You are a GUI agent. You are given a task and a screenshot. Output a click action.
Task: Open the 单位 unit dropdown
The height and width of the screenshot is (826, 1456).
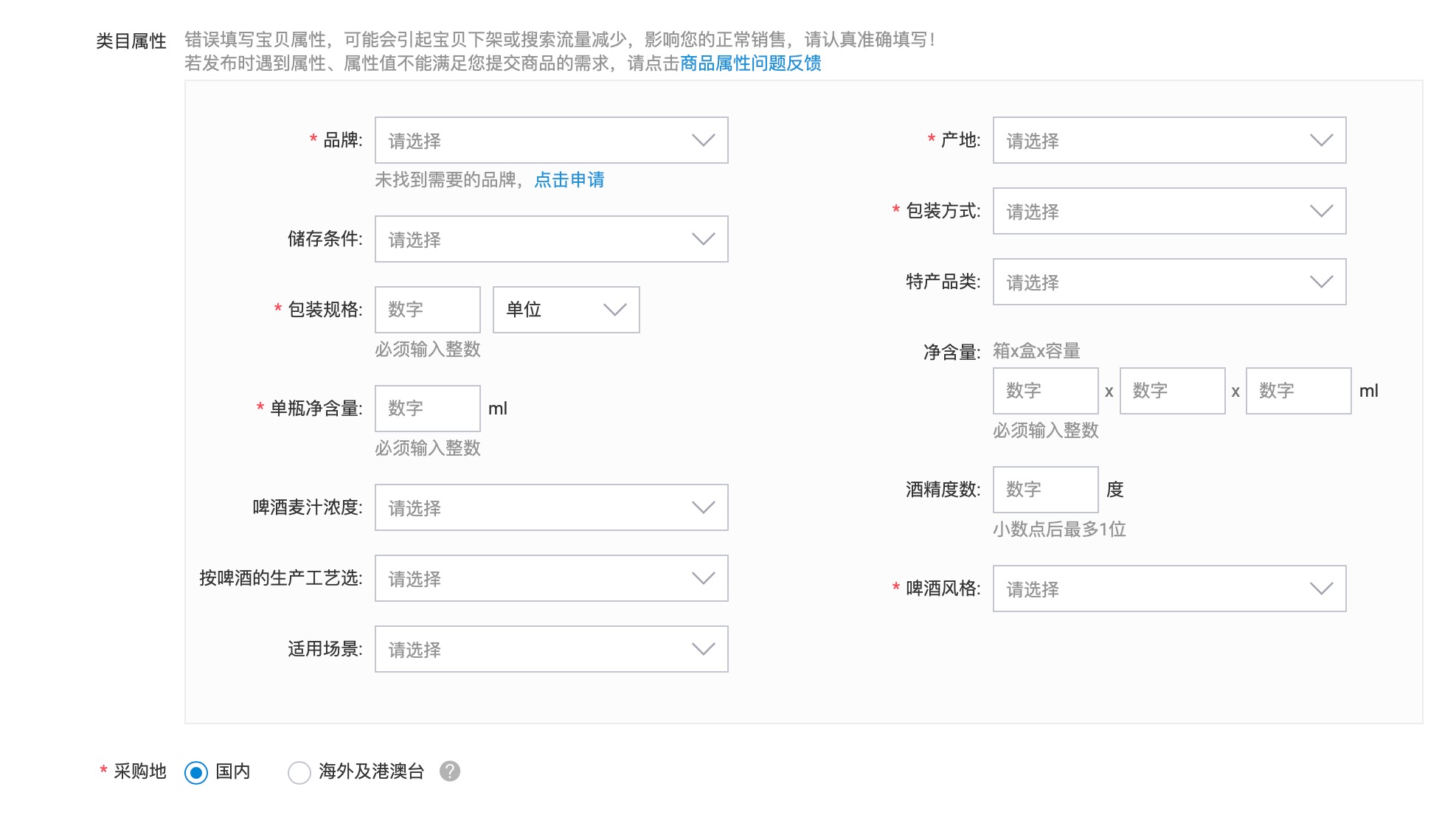(566, 310)
